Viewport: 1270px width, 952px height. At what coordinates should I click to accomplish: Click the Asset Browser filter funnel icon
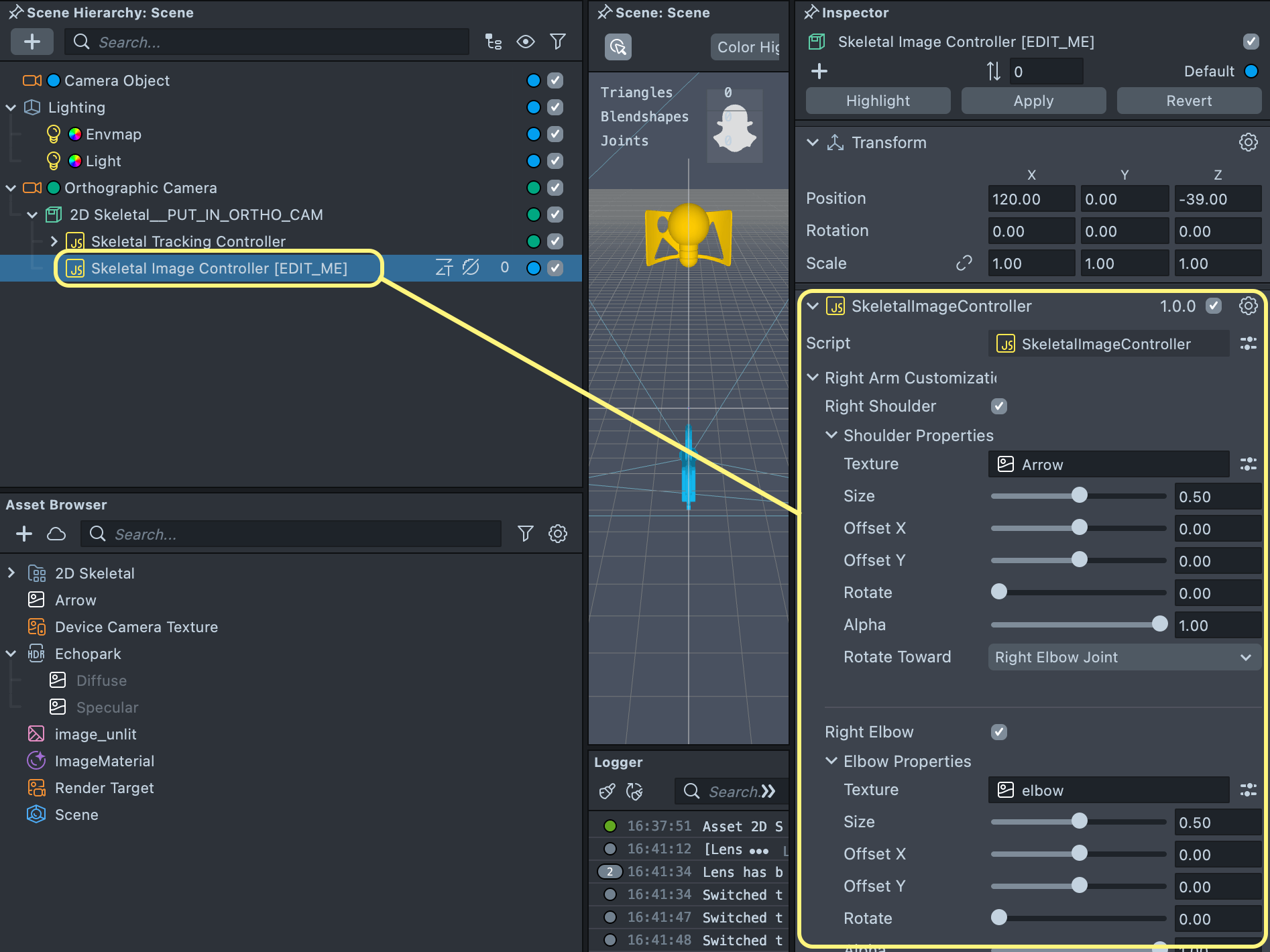point(525,534)
